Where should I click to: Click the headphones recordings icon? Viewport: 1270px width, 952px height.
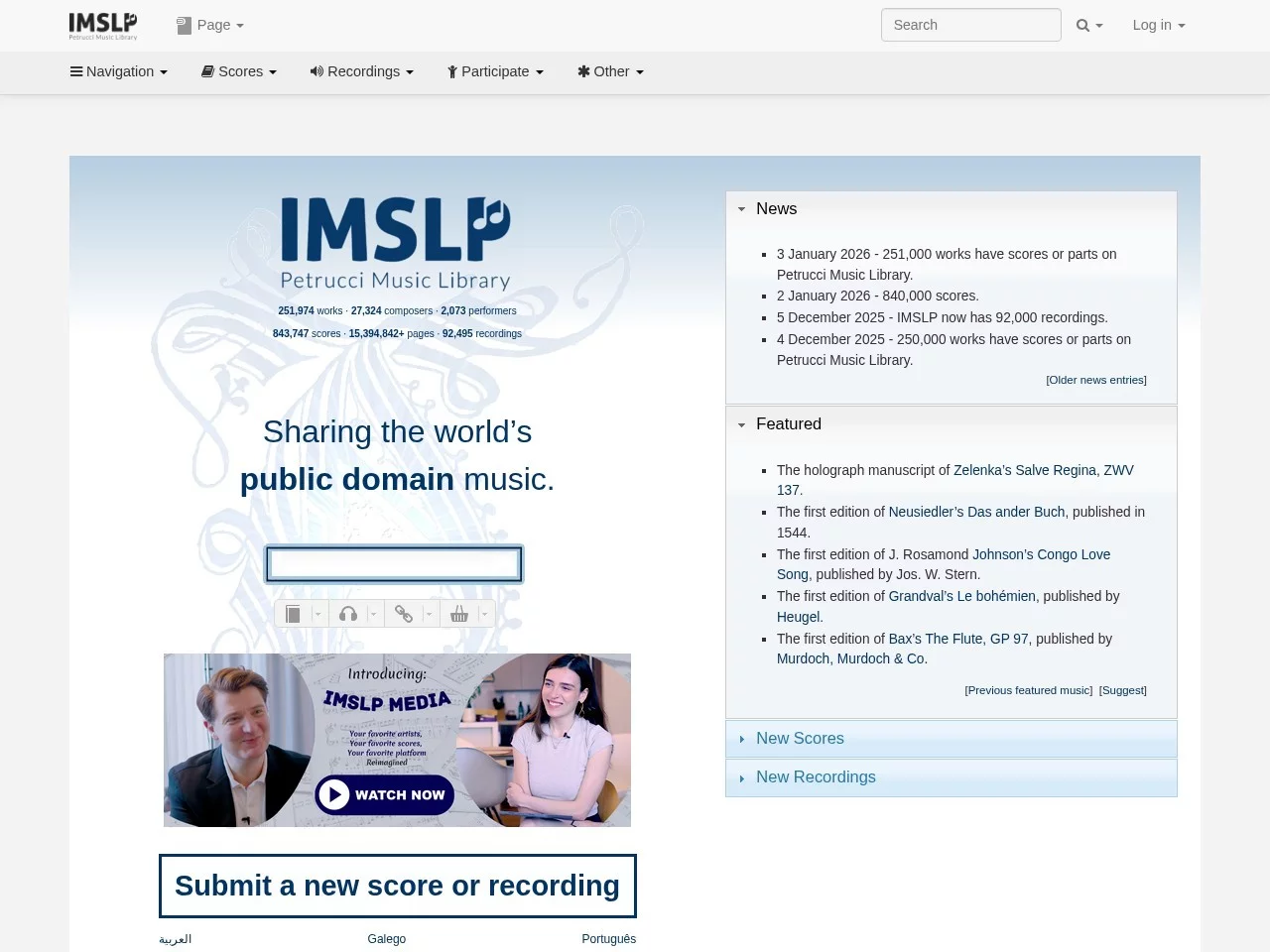[x=349, y=613]
